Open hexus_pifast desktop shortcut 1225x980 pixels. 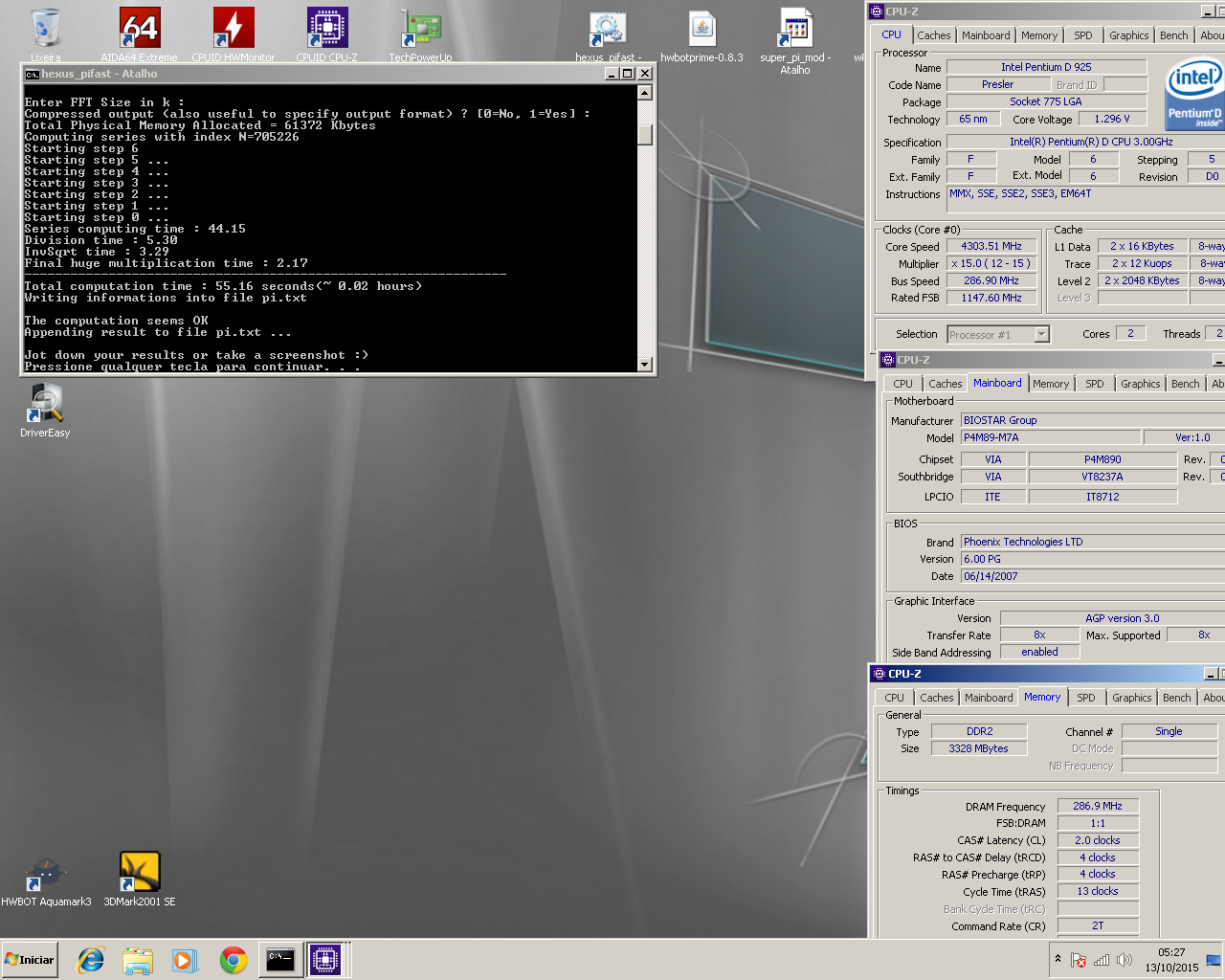click(608, 36)
